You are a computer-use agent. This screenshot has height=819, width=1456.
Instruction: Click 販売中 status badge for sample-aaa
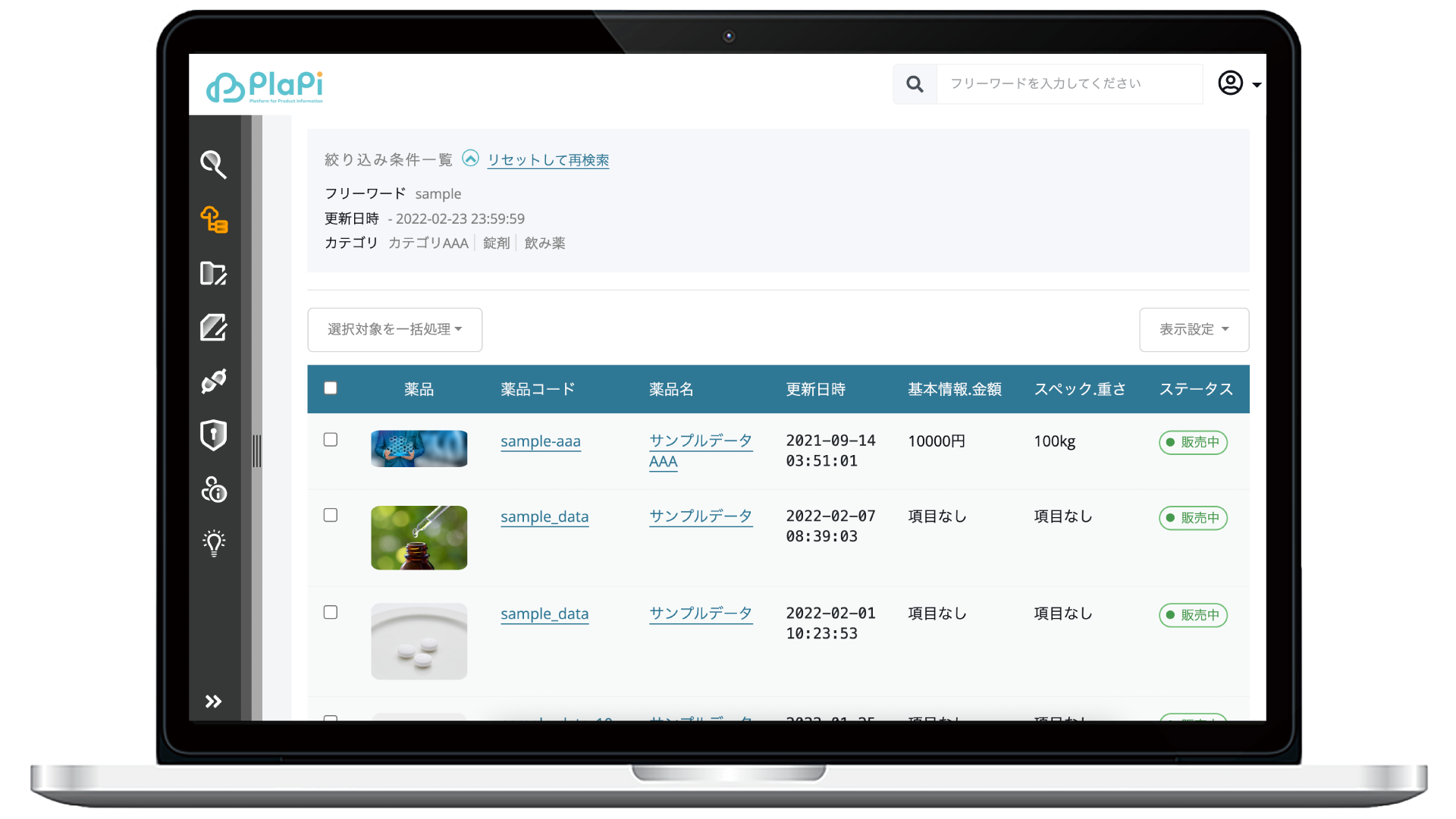pyautogui.click(x=1193, y=443)
